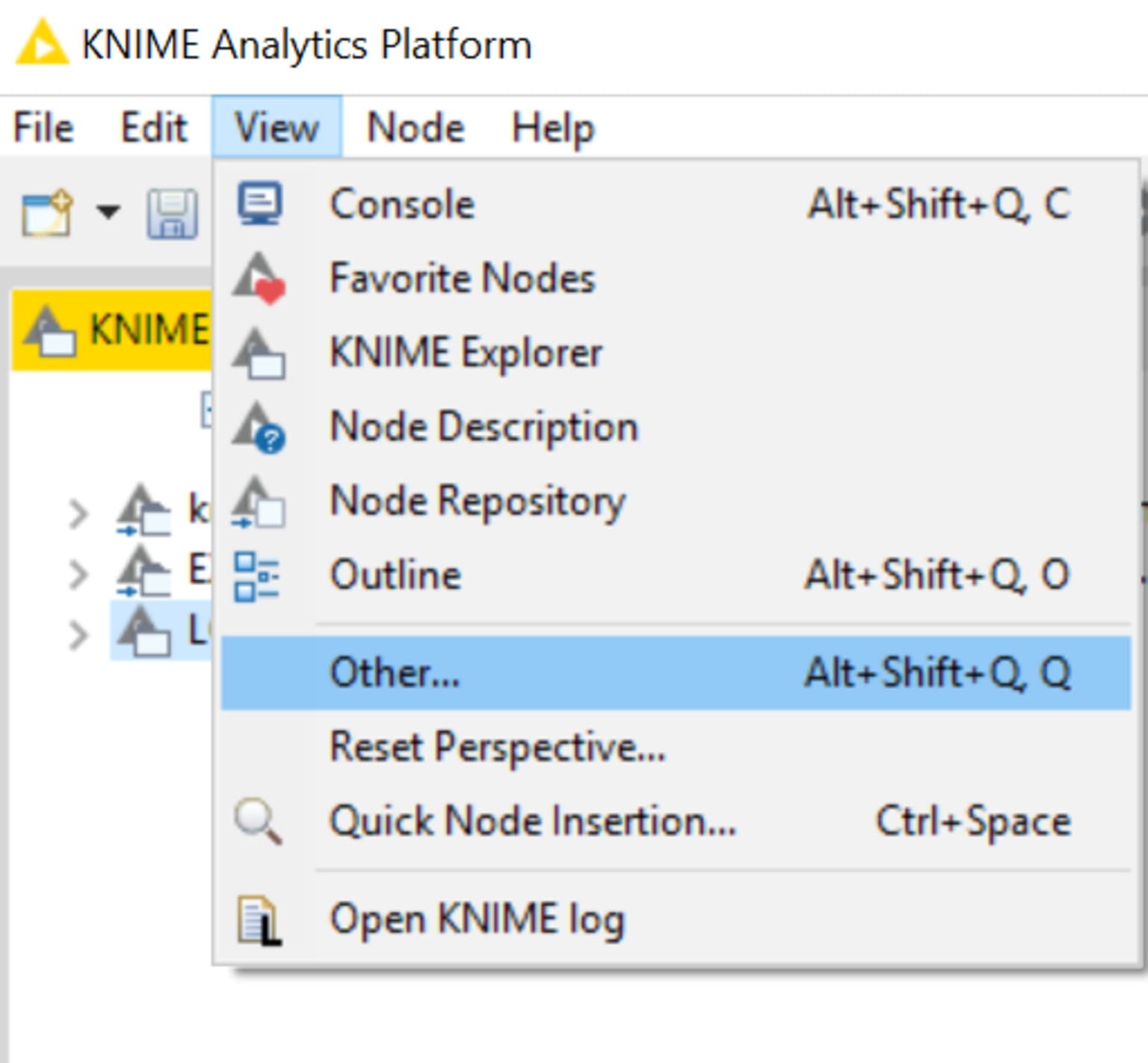Viewport: 1148px width, 1063px height.
Task: Open the Node menu
Action: [x=416, y=127]
